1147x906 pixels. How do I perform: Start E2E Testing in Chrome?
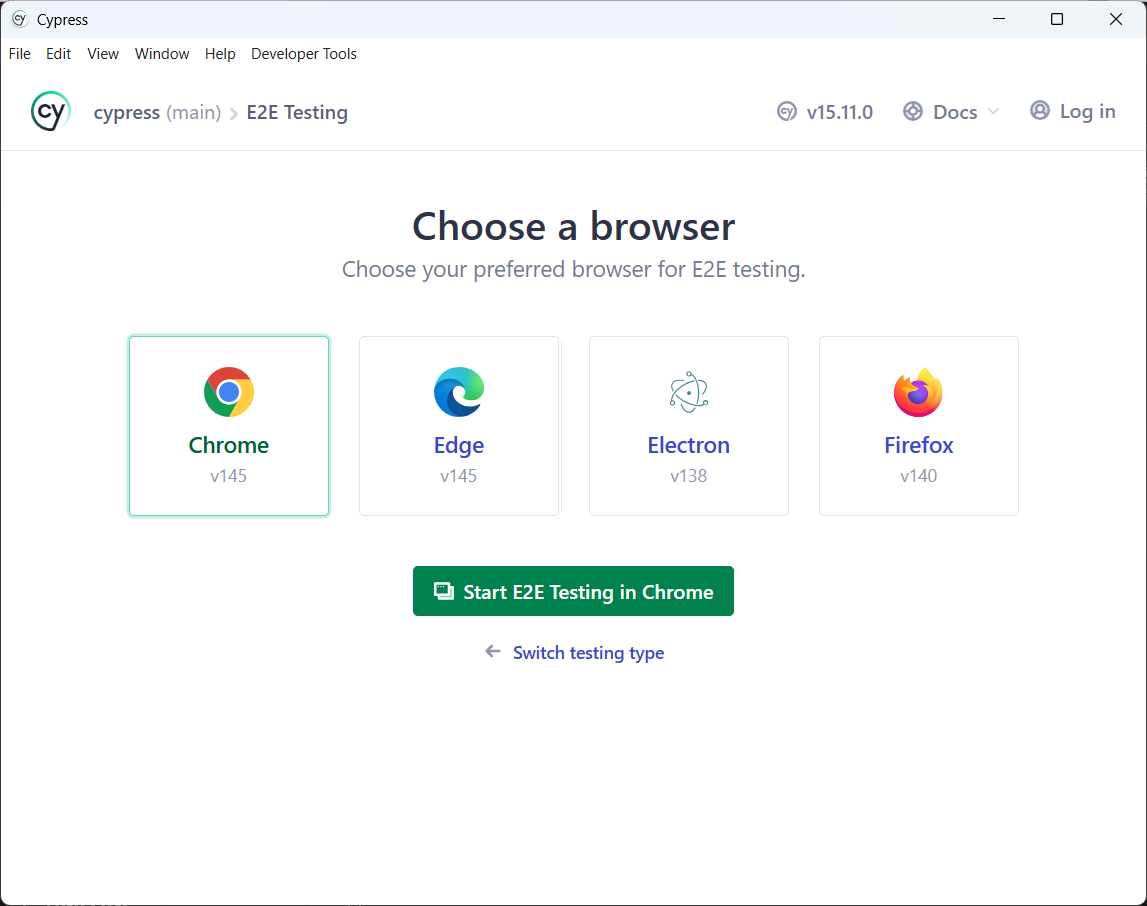tap(573, 591)
